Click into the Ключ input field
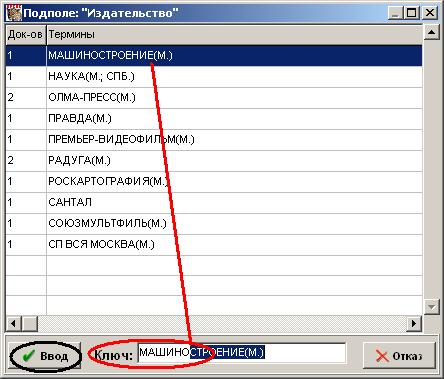This screenshot has height=379, width=444. pyautogui.click(x=242, y=353)
